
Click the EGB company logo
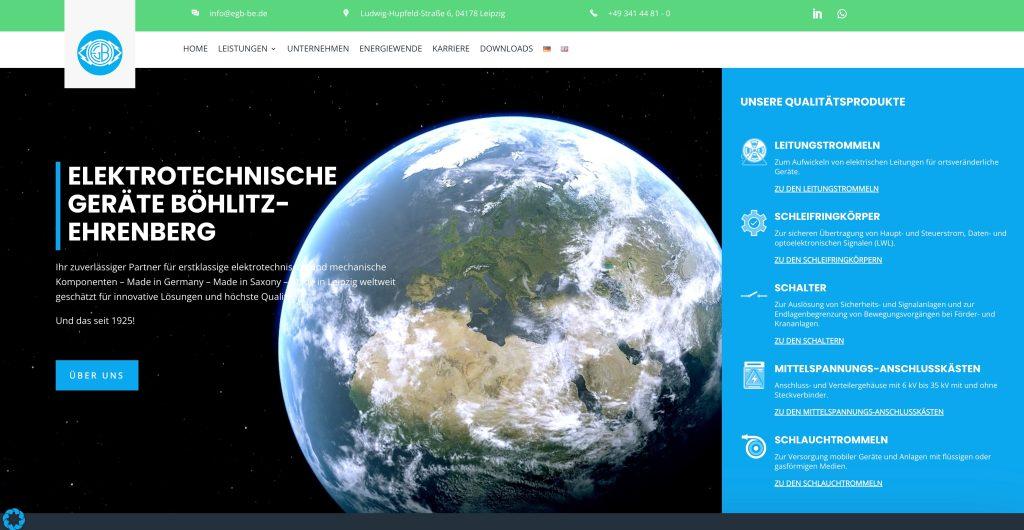point(99,53)
